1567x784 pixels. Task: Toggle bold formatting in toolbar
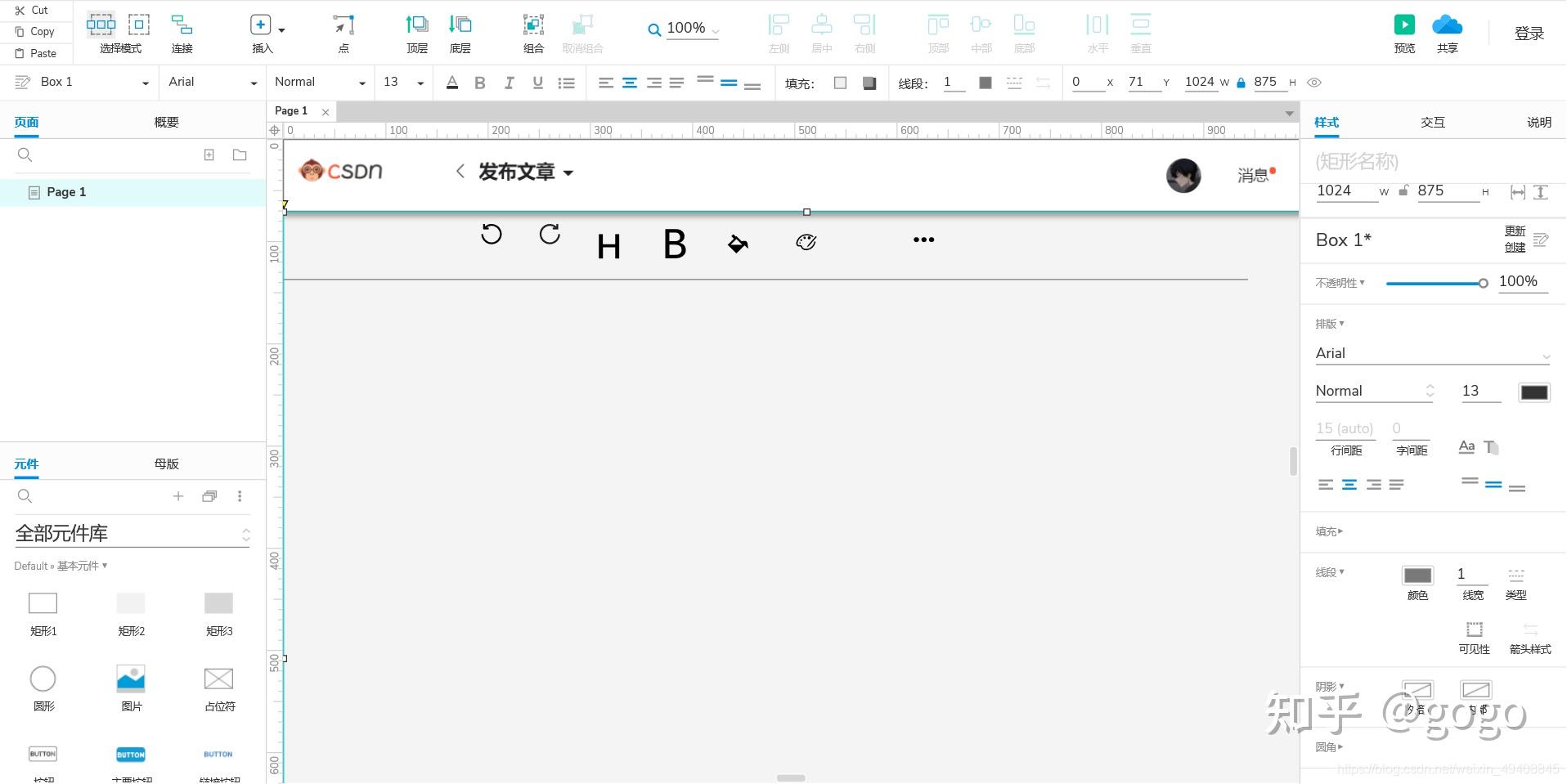point(480,83)
